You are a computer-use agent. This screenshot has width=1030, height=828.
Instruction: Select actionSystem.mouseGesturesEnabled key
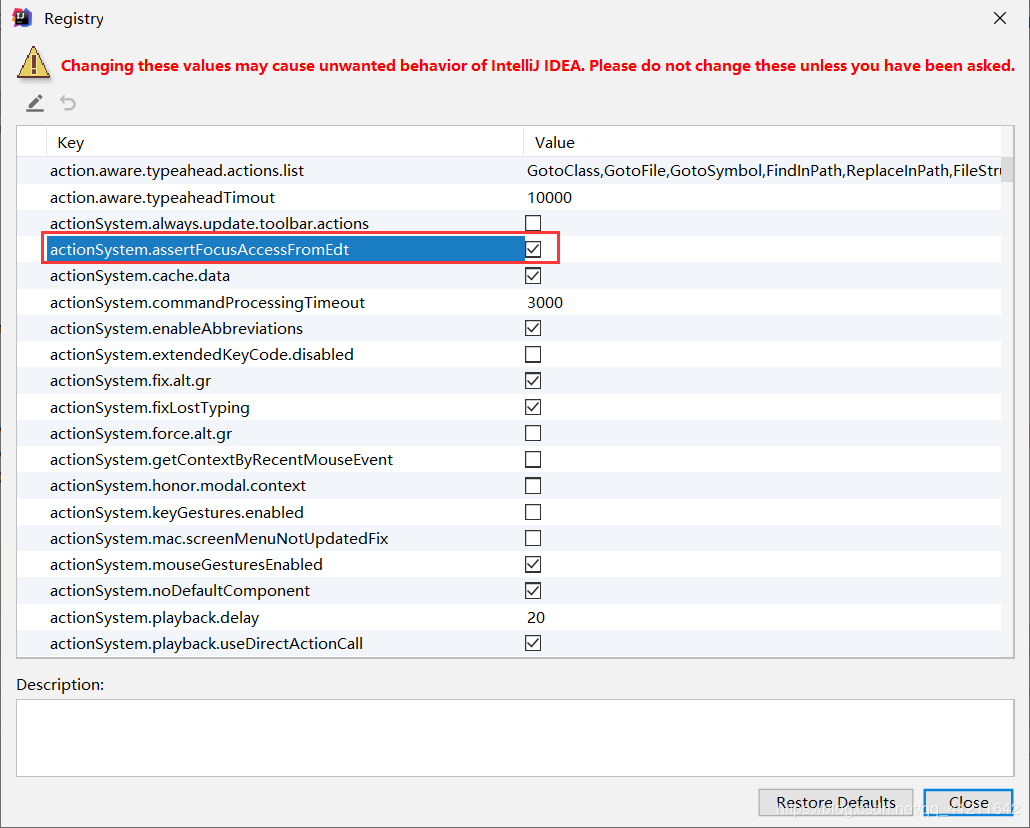(x=186, y=564)
